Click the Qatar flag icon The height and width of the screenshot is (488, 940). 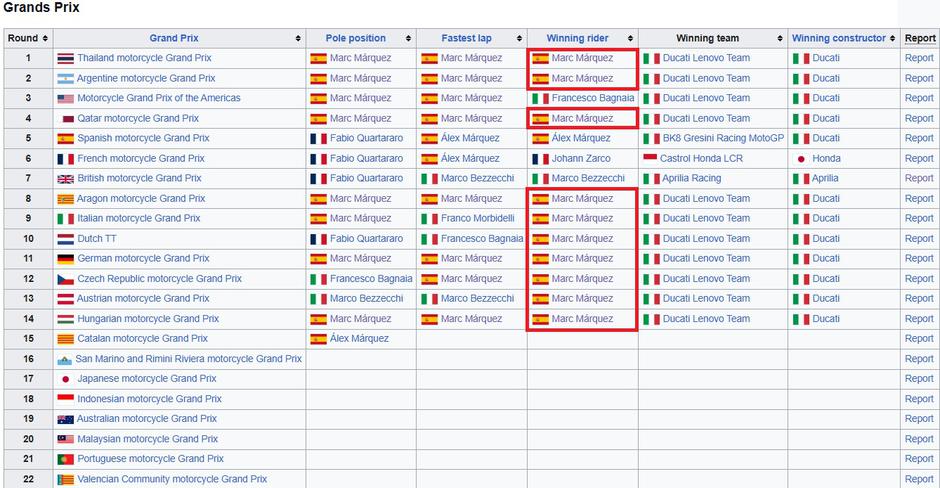(x=68, y=118)
